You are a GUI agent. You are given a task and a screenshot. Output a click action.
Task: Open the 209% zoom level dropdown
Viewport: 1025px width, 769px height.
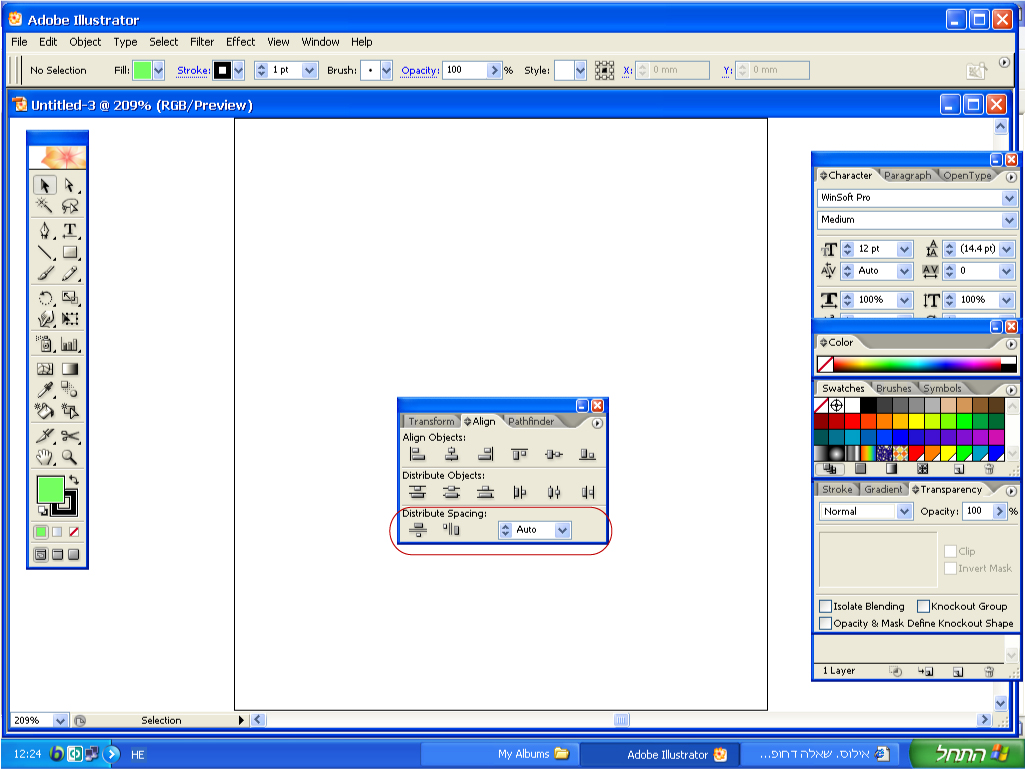59,721
